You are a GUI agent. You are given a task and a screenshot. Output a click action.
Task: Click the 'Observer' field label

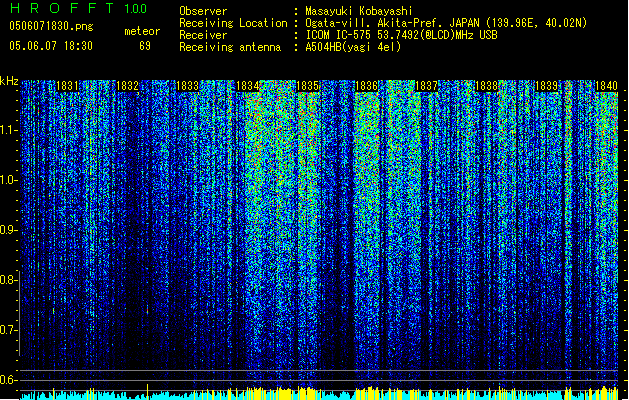pyautogui.click(x=203, y=11)
